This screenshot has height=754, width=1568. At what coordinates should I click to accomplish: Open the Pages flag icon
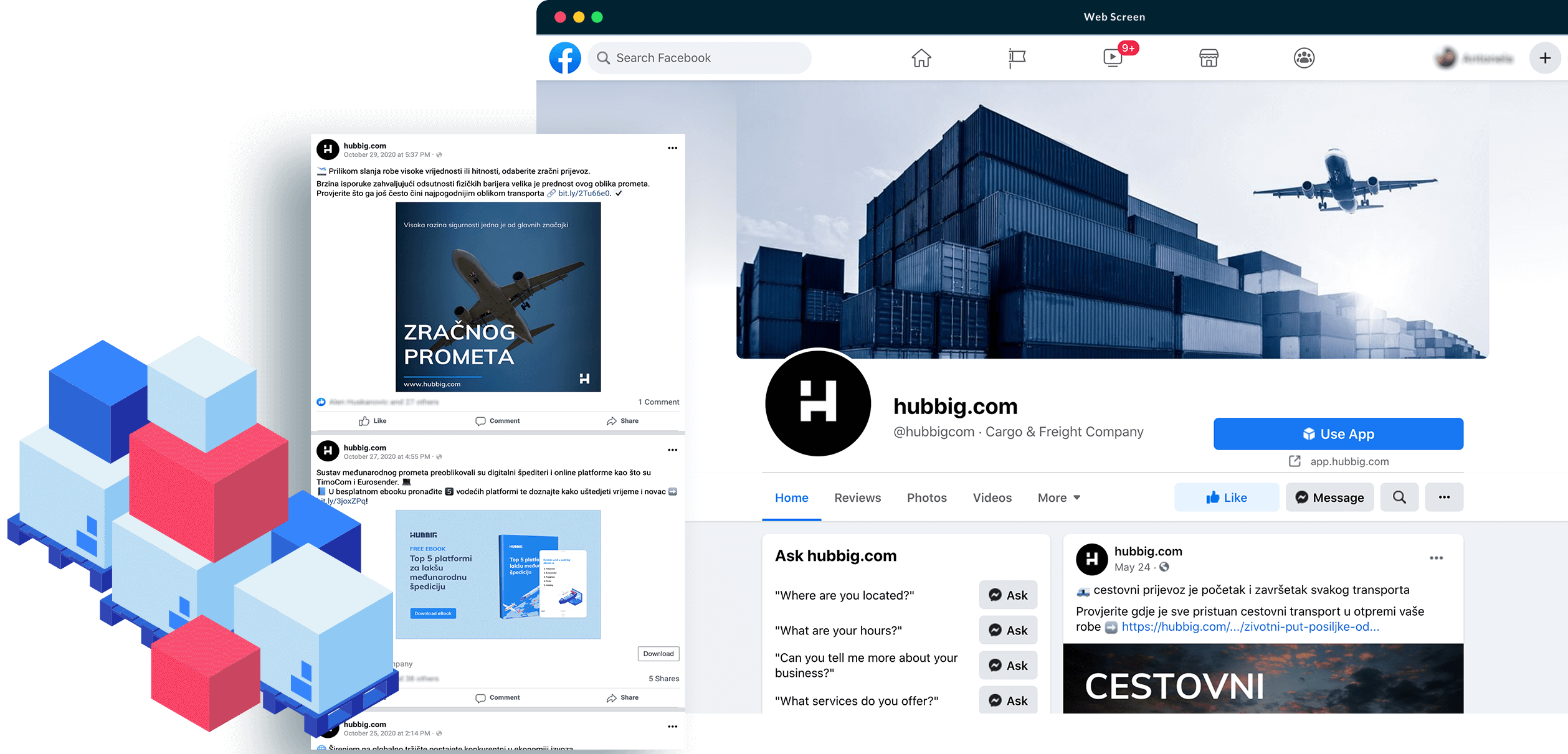coord(1017,58)
